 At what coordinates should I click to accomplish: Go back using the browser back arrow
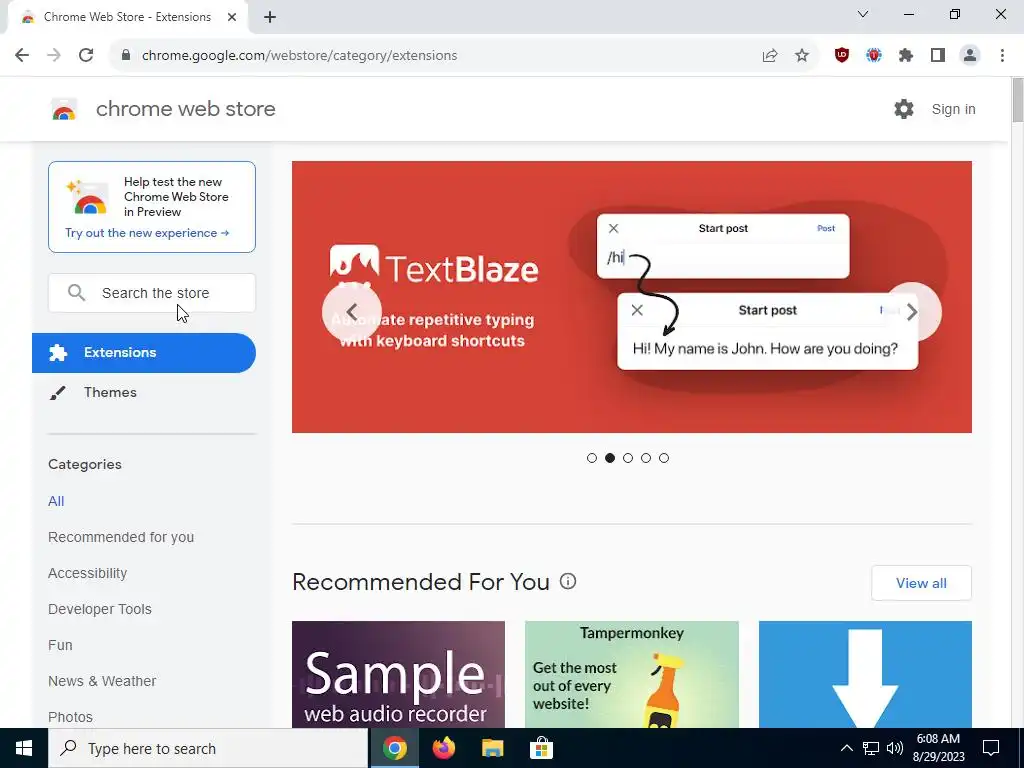click(x=22, y=56)
